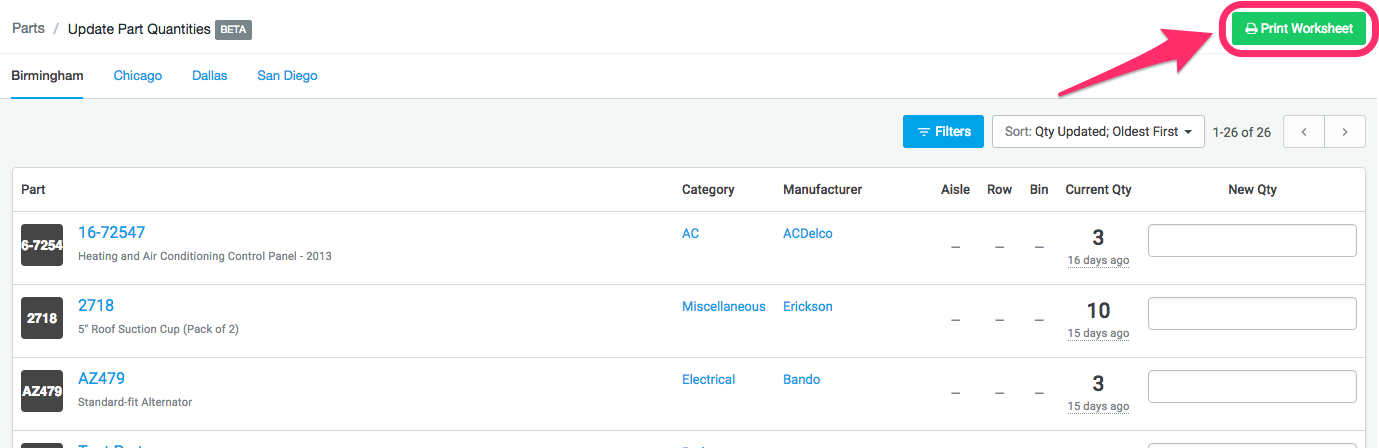1379x448 pixels.
Task: Select the San Diego tab
Action: click(287, 76)
